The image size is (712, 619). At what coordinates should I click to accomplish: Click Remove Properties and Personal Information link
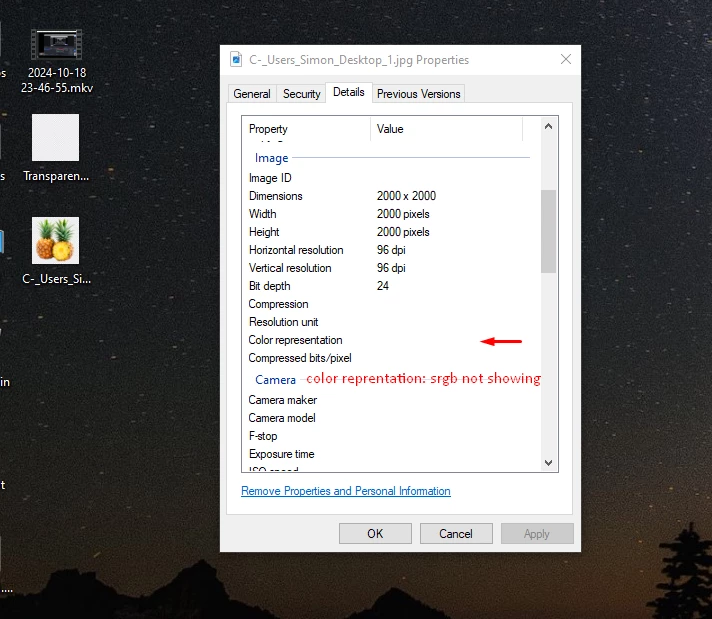click(346, 491)
